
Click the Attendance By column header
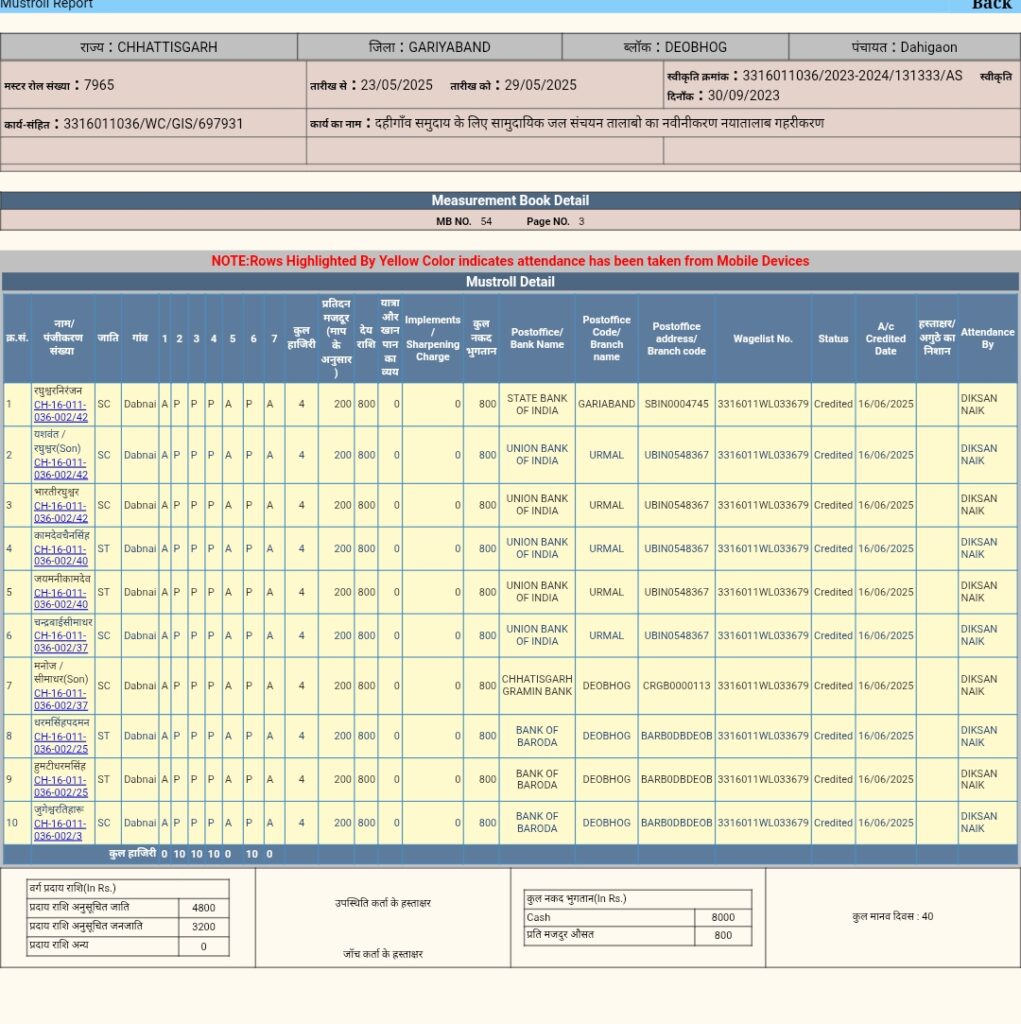[987, 338]
